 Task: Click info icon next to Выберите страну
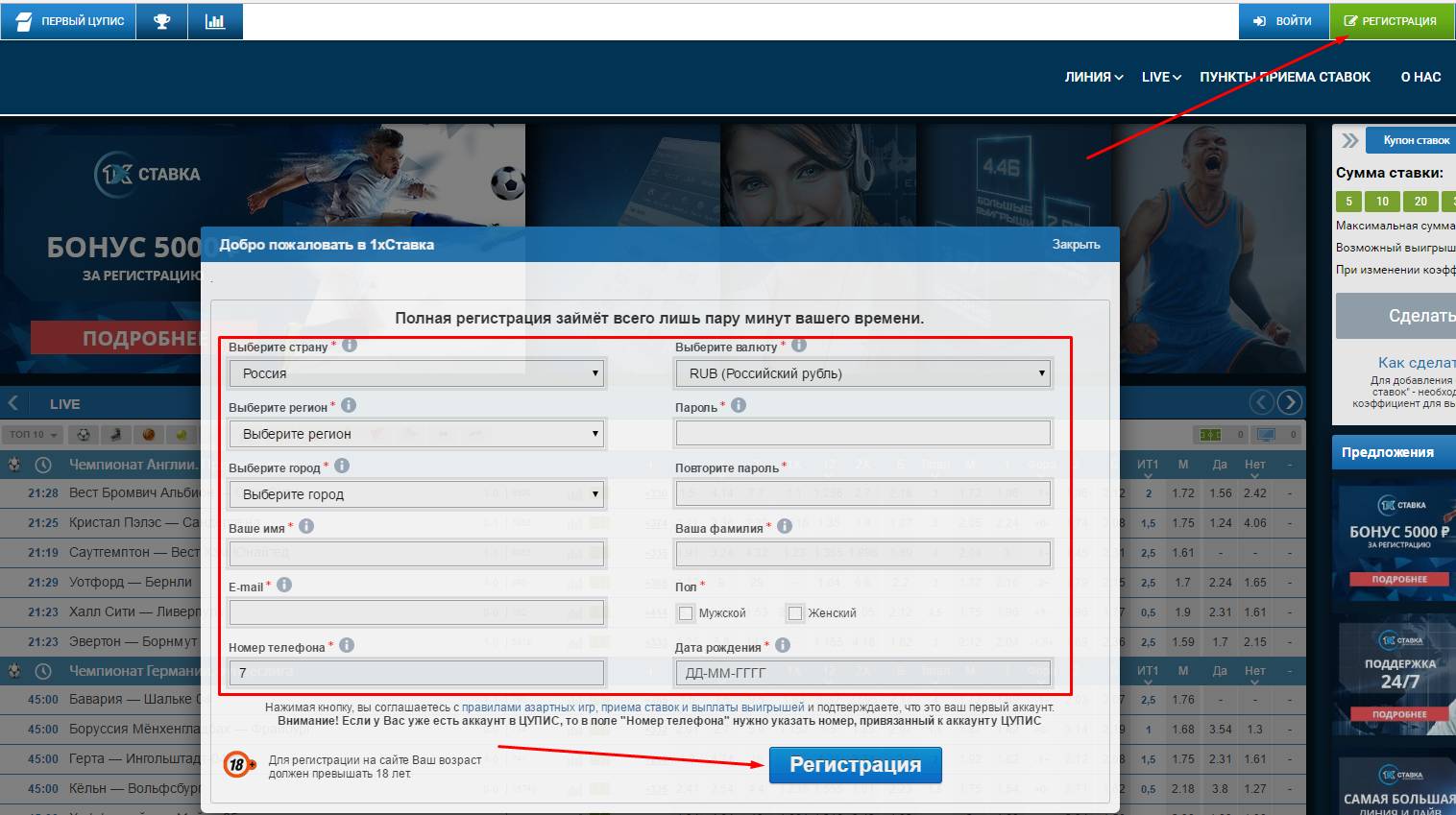pyautogui.click(x=350, y=346)
